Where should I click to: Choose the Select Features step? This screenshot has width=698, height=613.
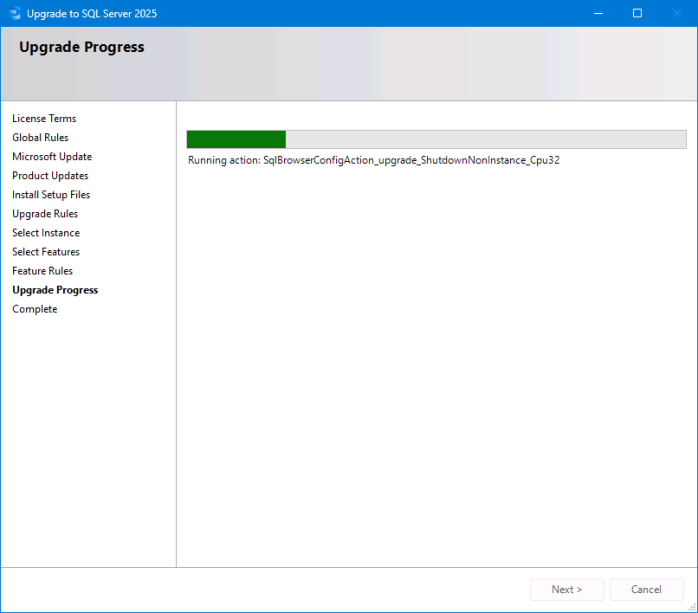pos(46,252)
